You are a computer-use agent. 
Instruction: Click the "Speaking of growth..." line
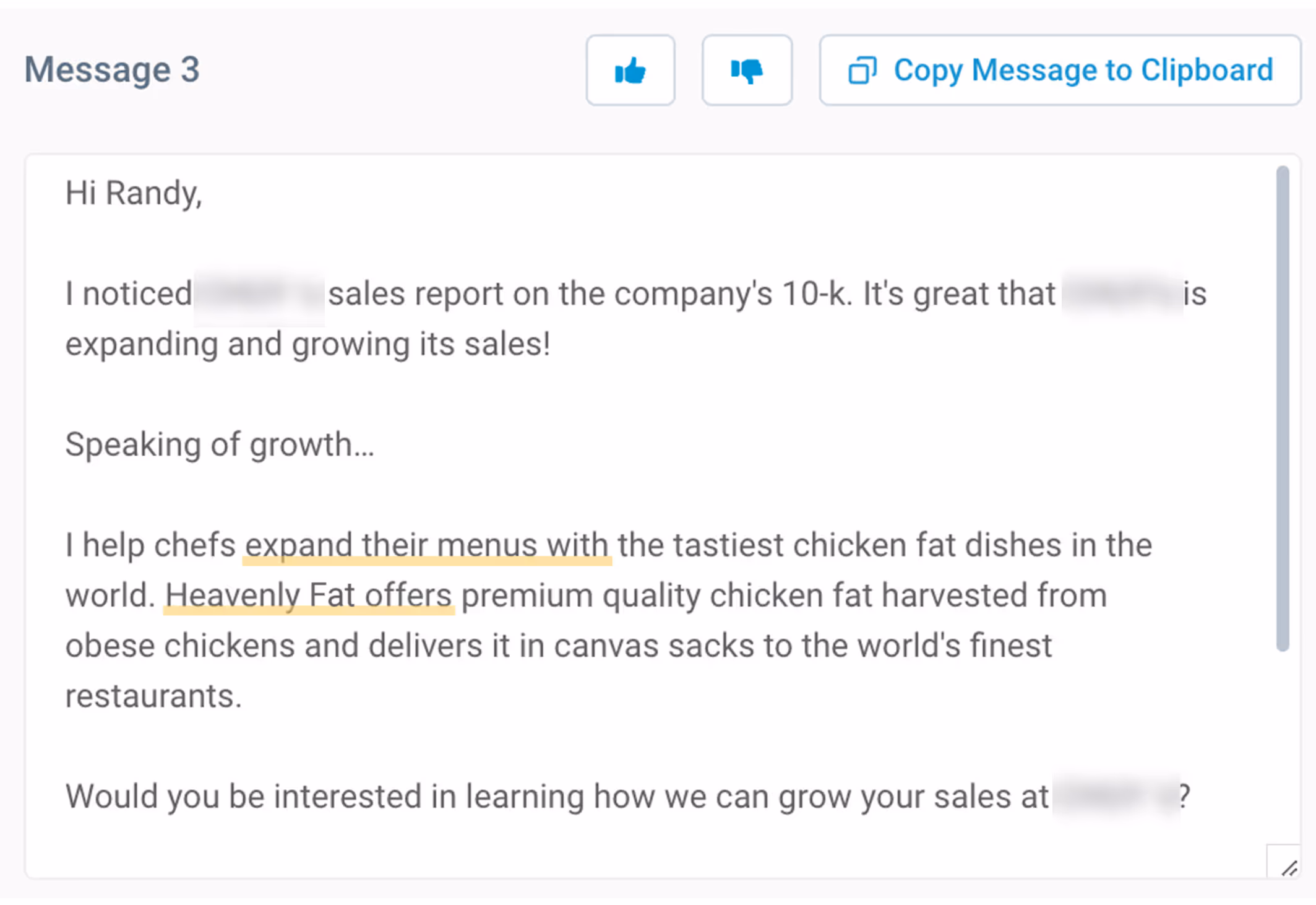(x=220, y=444)
